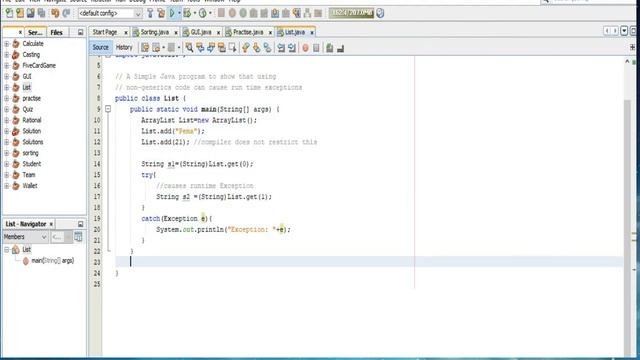The image size is (640, 360).
Task: Select the Student project
Action: (x=31, y=164)
